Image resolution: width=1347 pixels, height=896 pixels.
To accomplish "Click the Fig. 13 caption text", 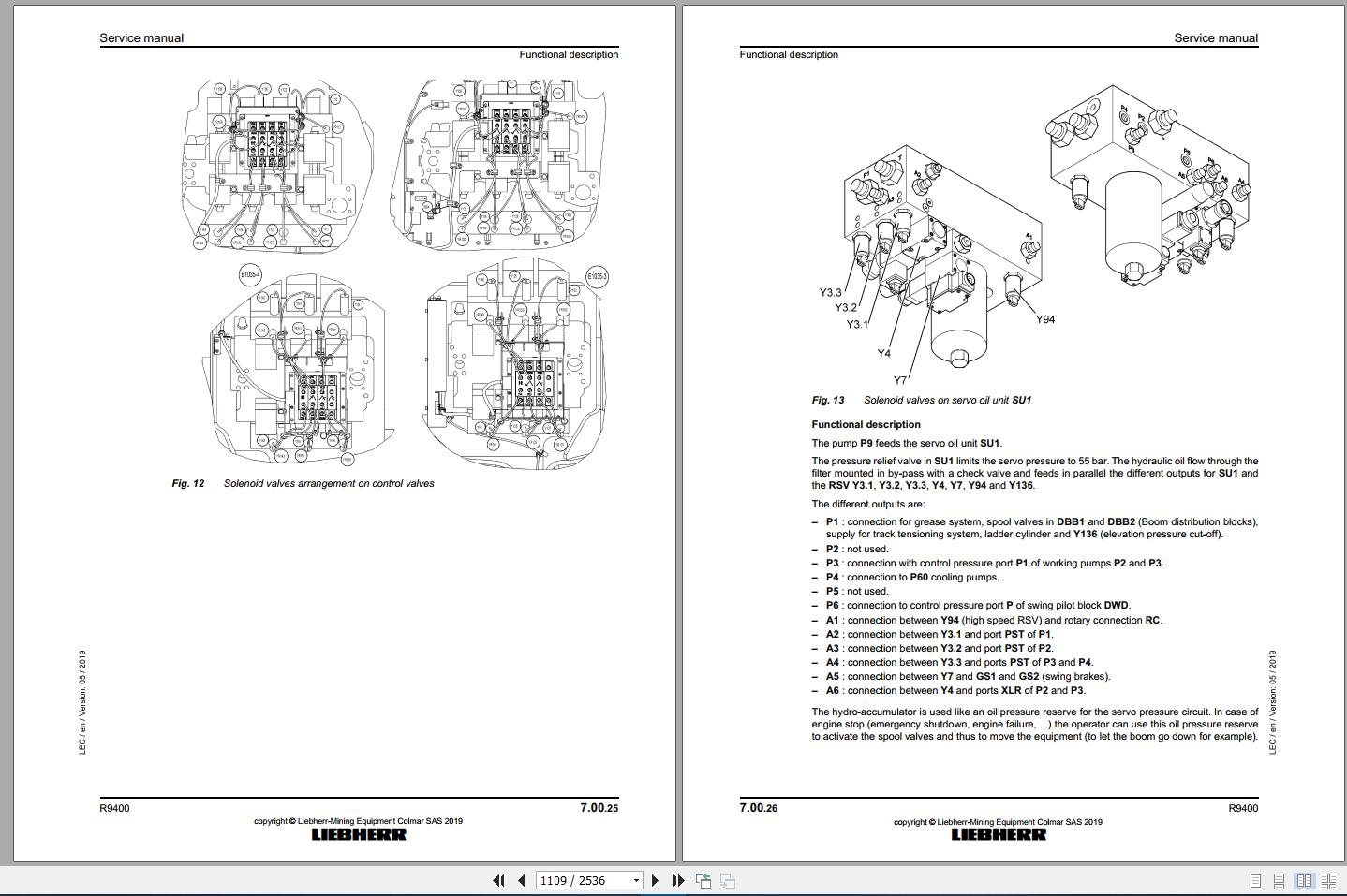I will [x=921, y=400].
